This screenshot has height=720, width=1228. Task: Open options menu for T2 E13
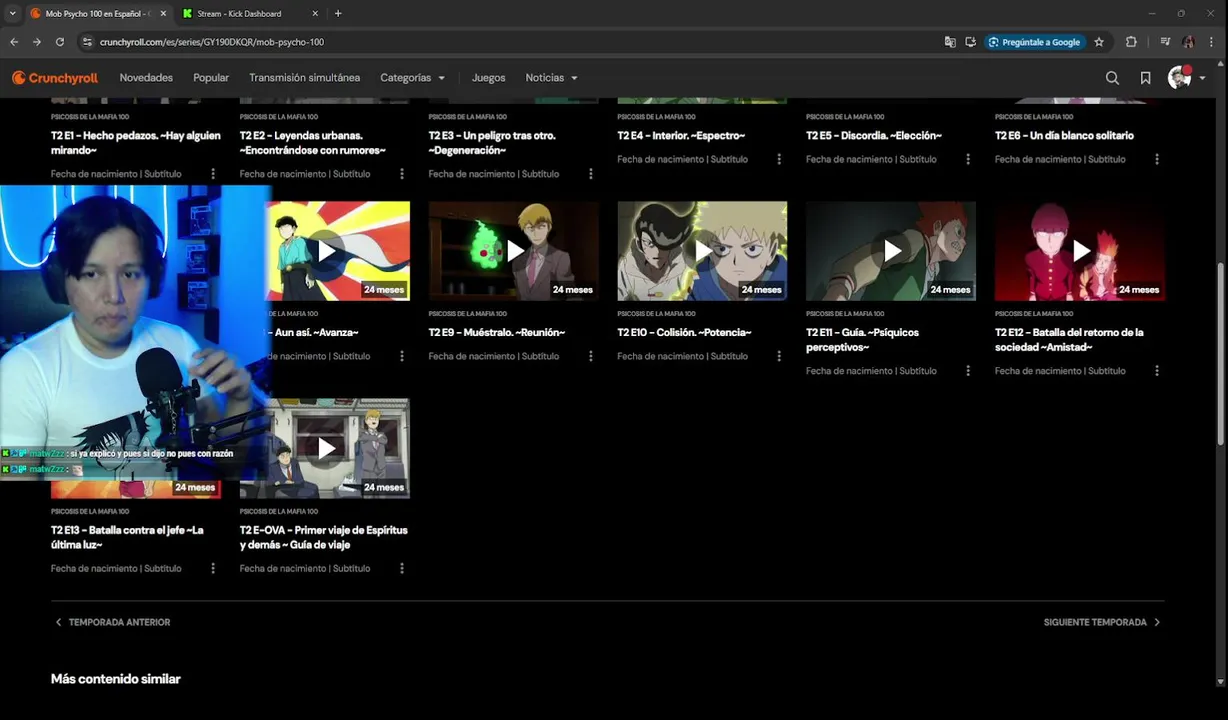tap(213, 569)
